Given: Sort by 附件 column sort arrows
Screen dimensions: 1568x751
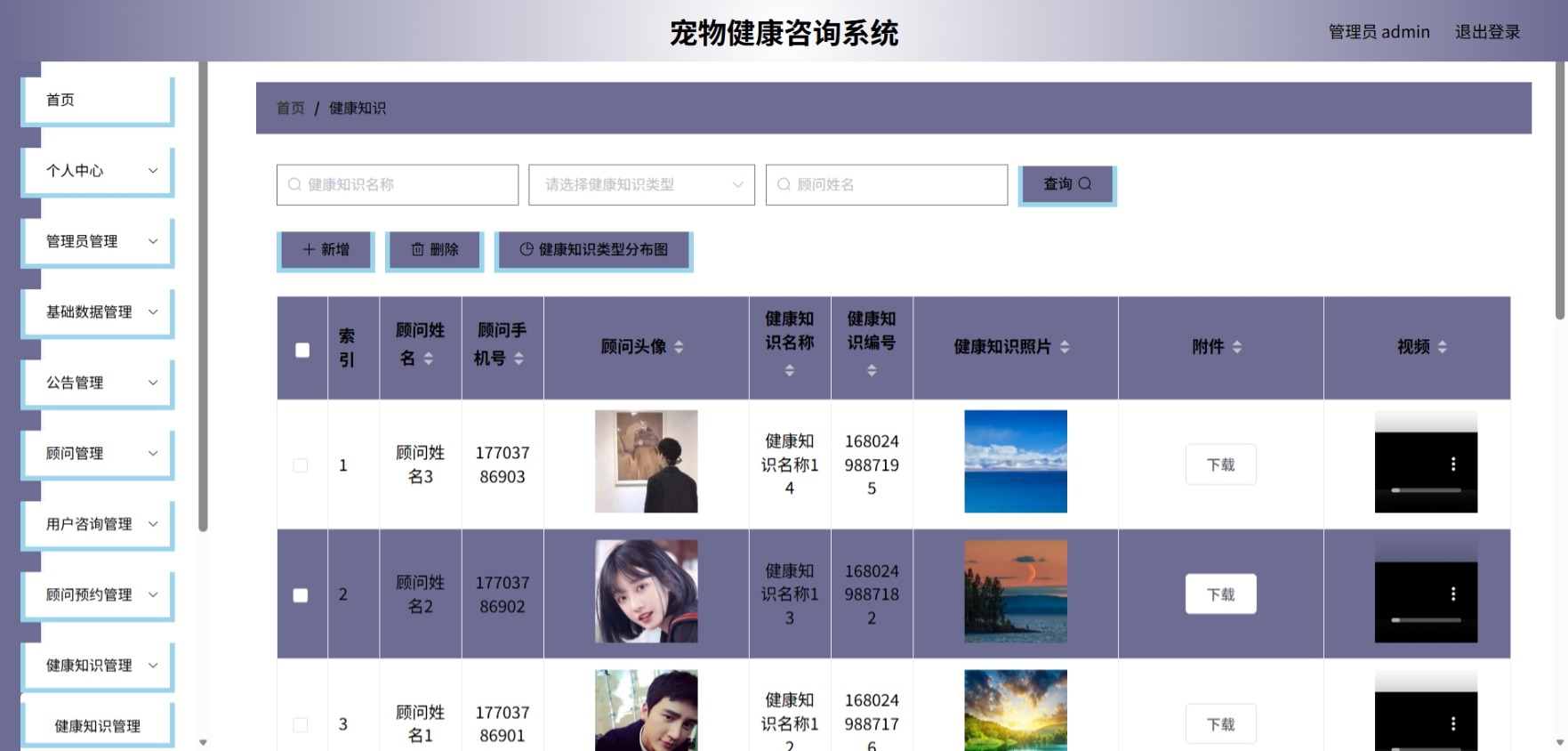Looking at the screenshot, I should [x=1237, y=347].
